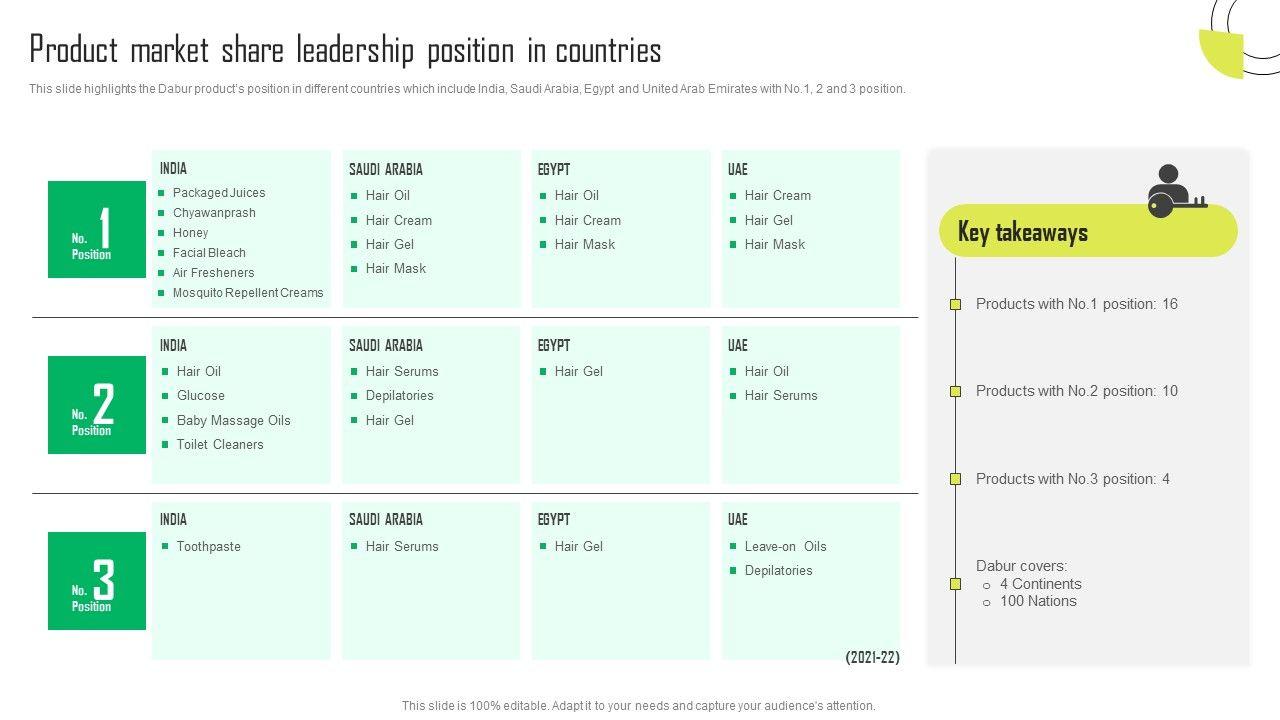The image size is (1280, 720).
Task: Click the slide title about market share leadership
Action: click(x=345, y=50)
